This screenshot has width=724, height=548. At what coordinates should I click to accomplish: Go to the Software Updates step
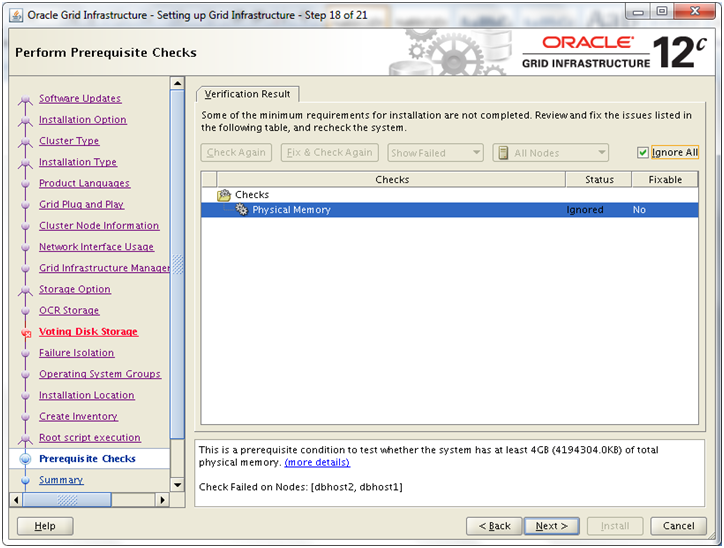(80, 98)
